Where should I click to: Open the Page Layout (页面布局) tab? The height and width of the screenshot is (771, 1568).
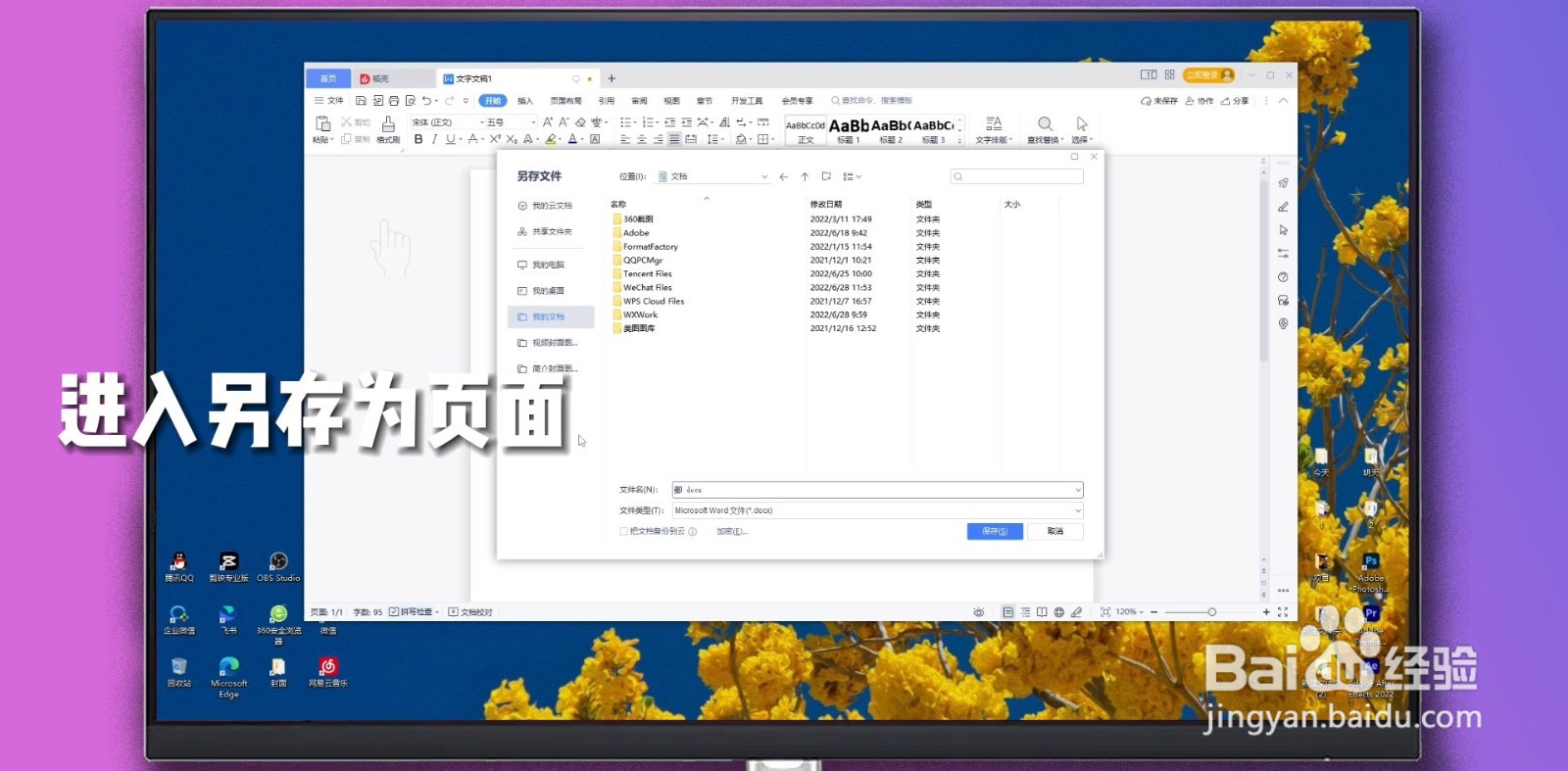[565, 101]
